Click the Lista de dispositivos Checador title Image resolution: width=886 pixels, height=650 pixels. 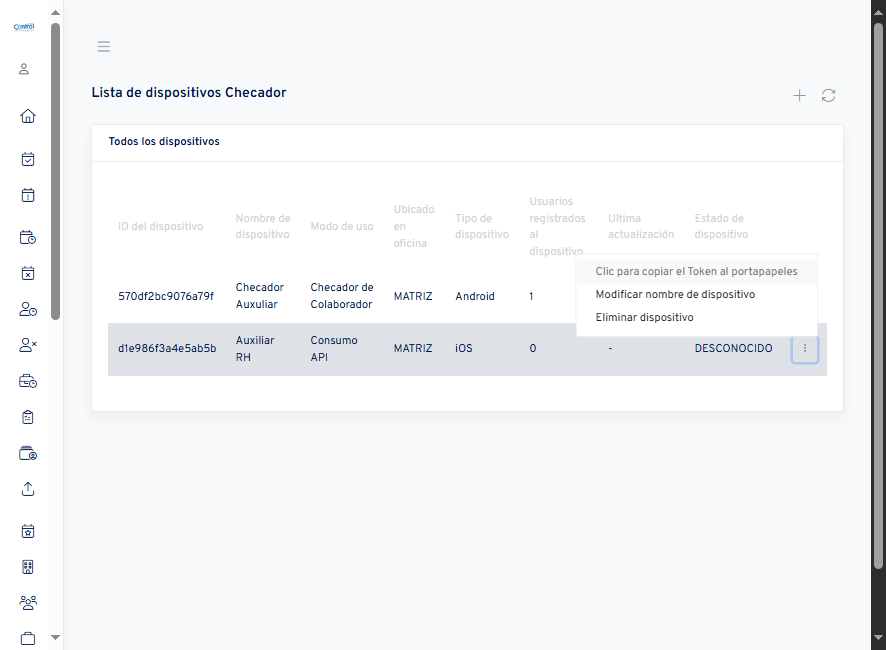click(x=189, y=93)
